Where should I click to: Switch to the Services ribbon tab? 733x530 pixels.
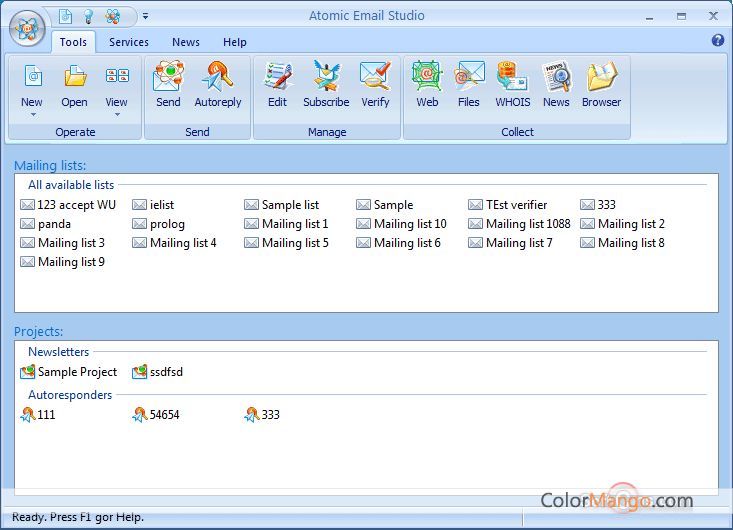pos(129,42)
